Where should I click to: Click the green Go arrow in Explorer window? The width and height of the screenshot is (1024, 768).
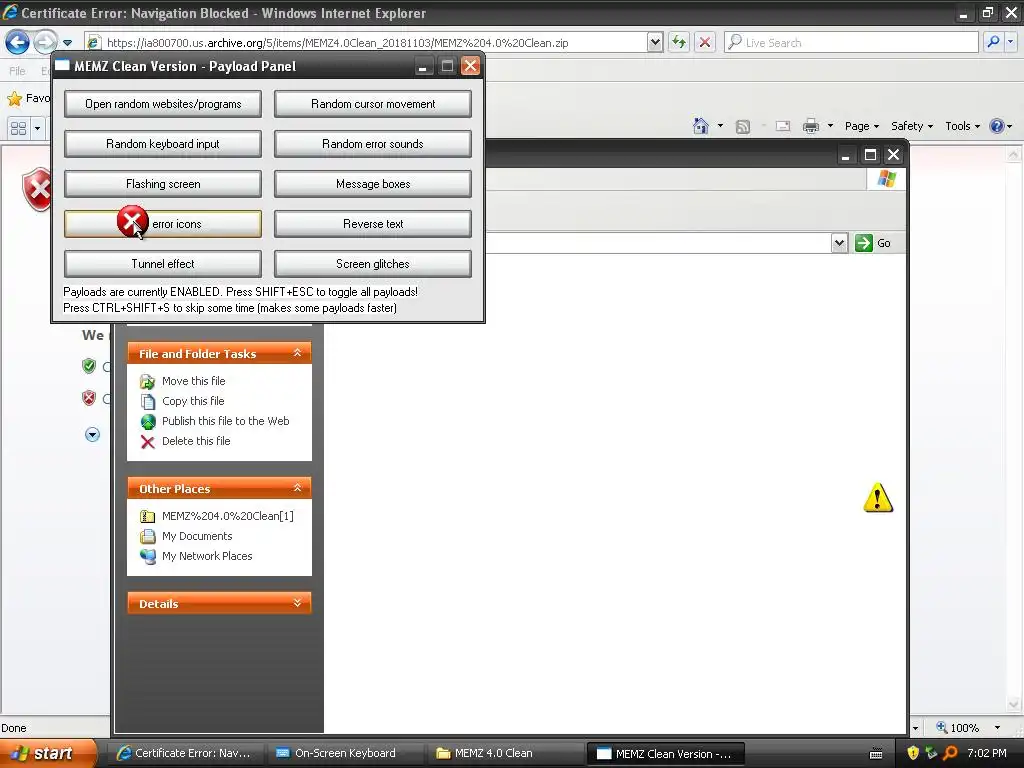click(x=863, y=243)
